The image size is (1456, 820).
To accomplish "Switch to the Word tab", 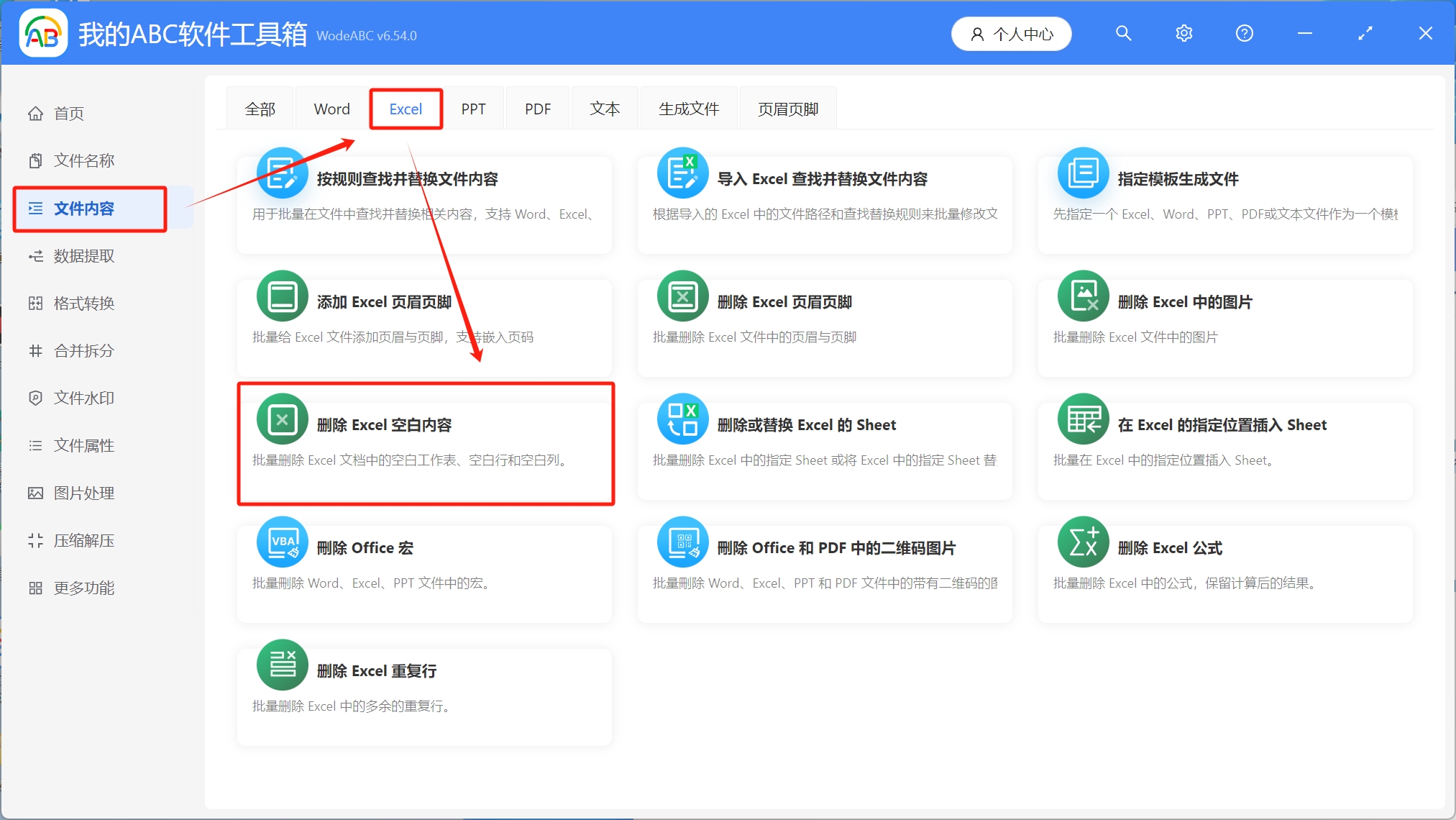I will (x=330, y=108).
